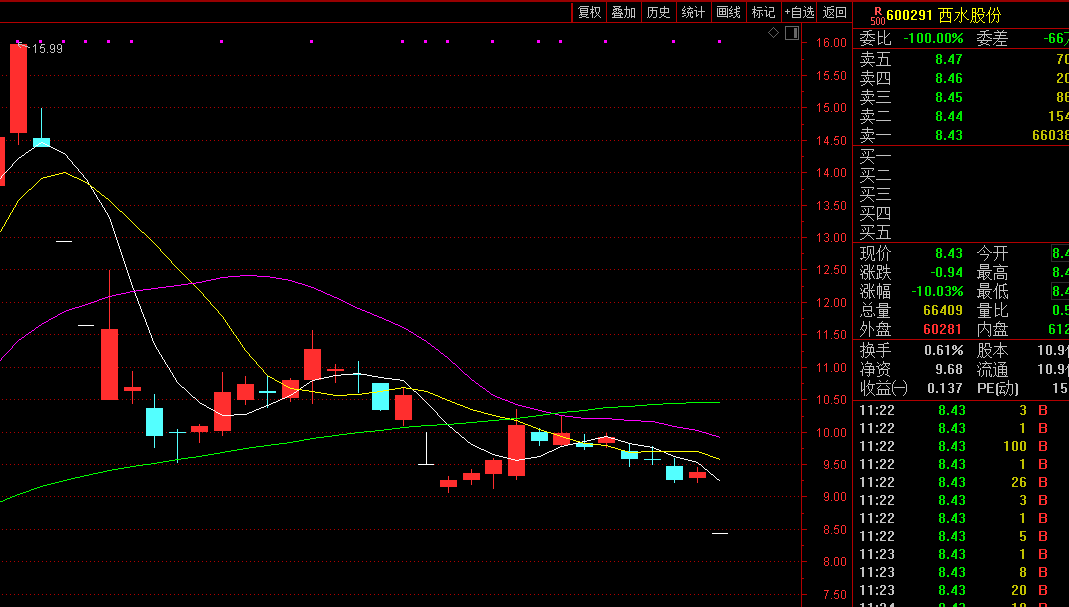Open the 叠加 overlay option
The image size is (1069, 607).
tap(624, 12)
